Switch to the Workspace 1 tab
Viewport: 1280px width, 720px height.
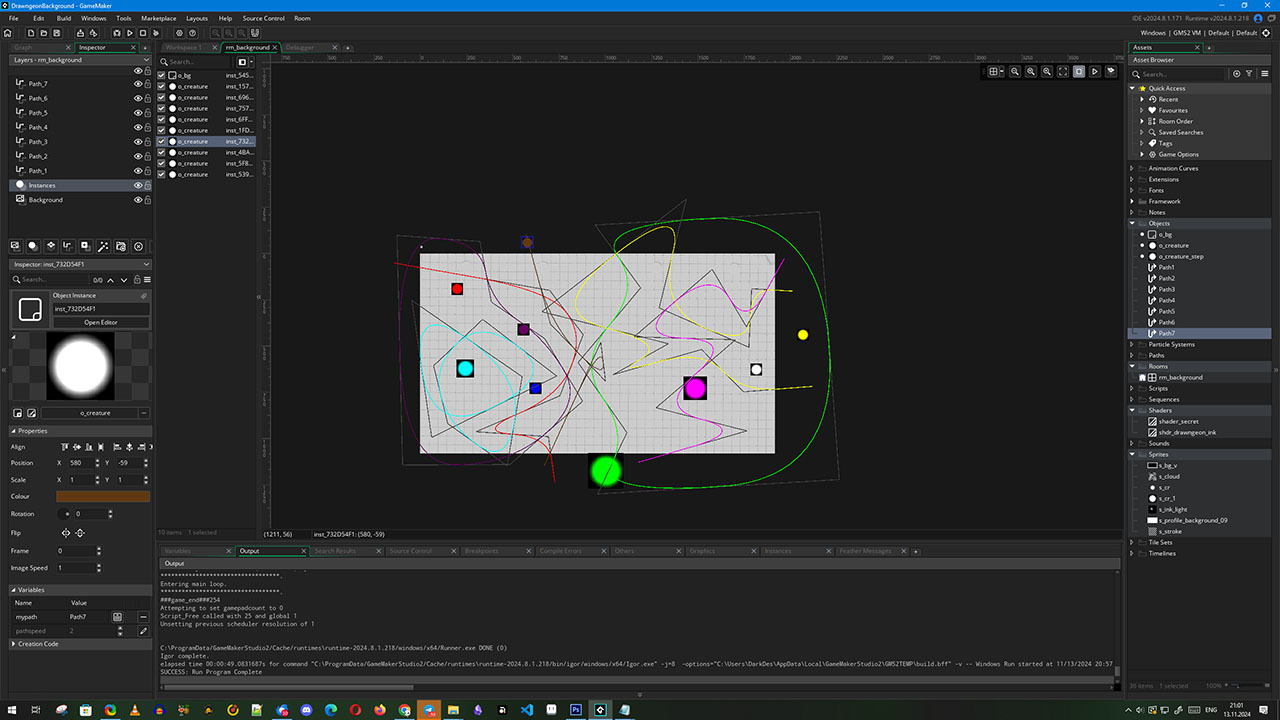(x=183, y=47)
